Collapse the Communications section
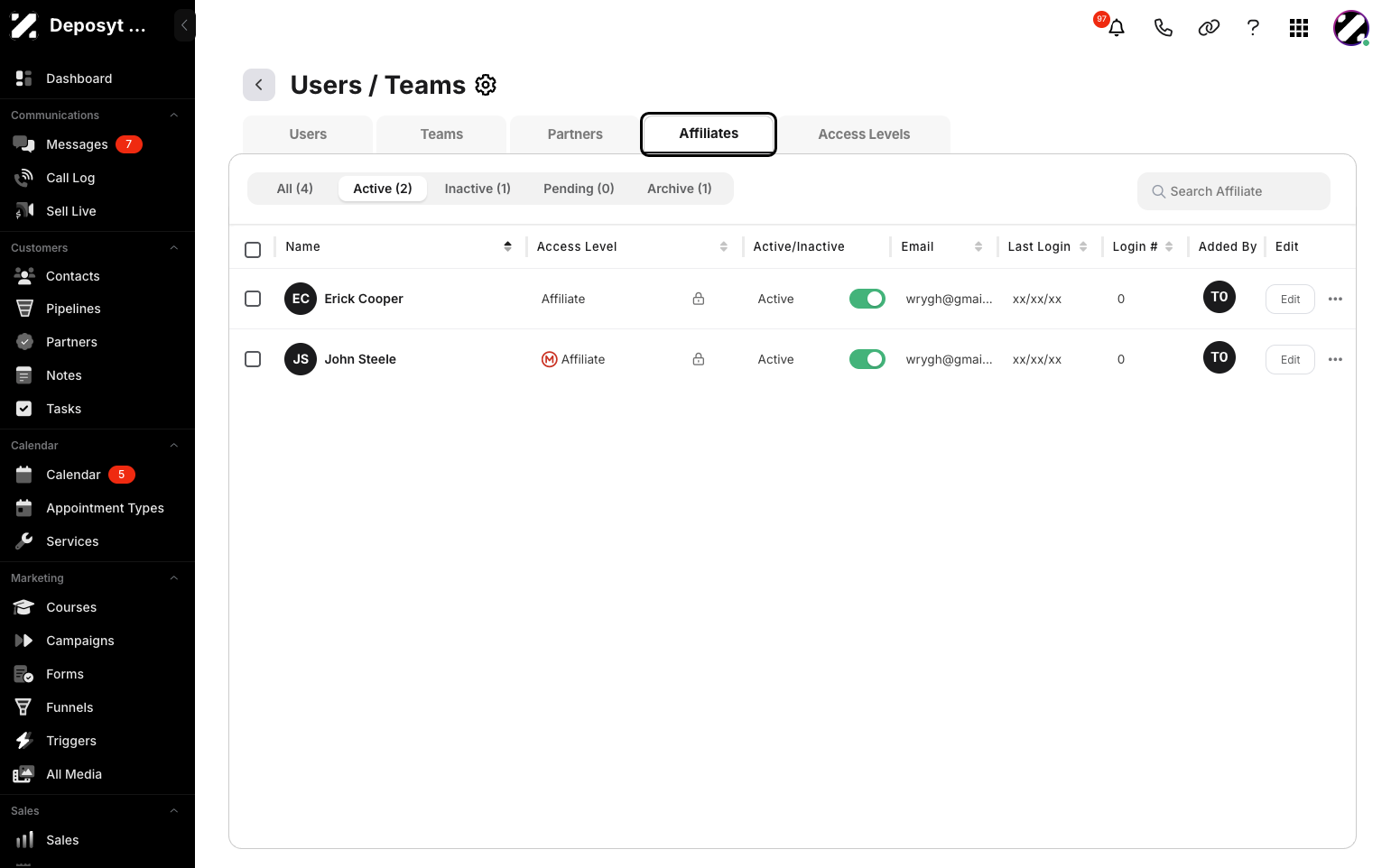1391x868 pixels. pyautogui.click(x=174, y=115)
